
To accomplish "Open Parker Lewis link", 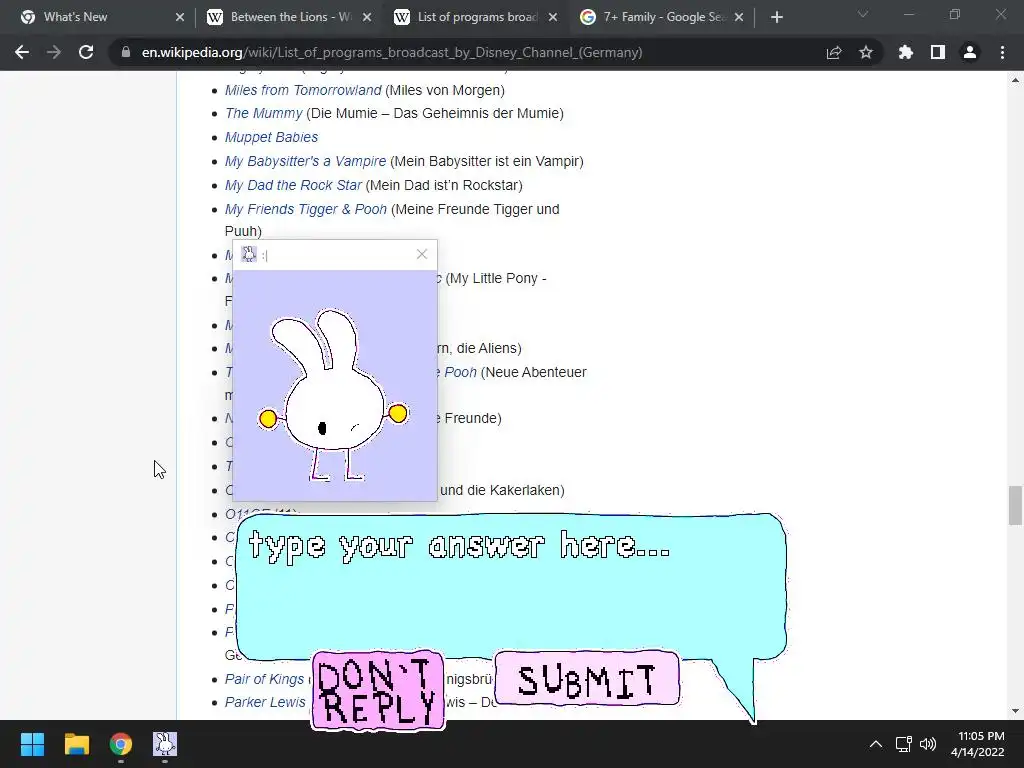I will [x=265, y=702].
